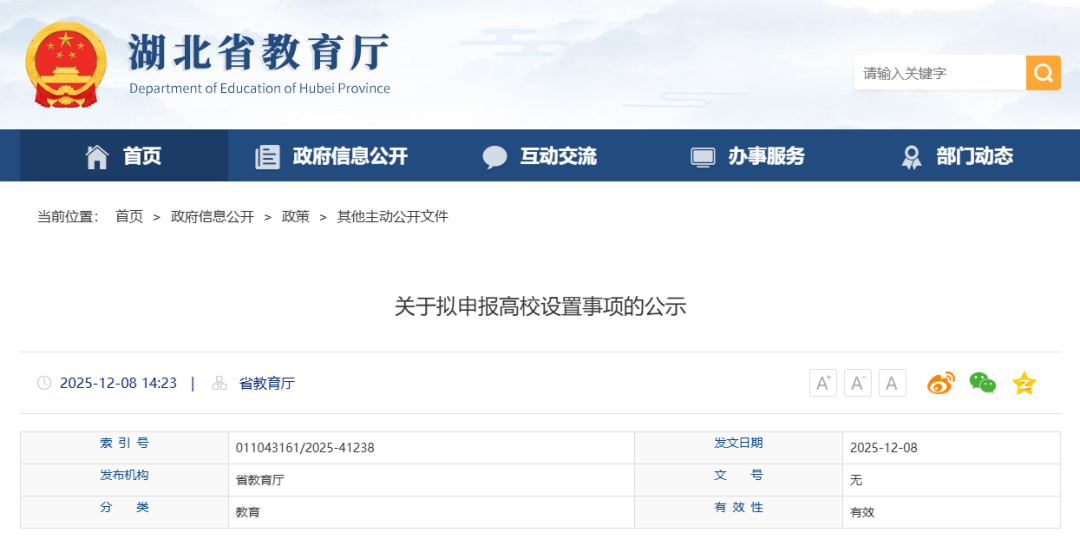Click the 教育 category value

tap(248, 512)
